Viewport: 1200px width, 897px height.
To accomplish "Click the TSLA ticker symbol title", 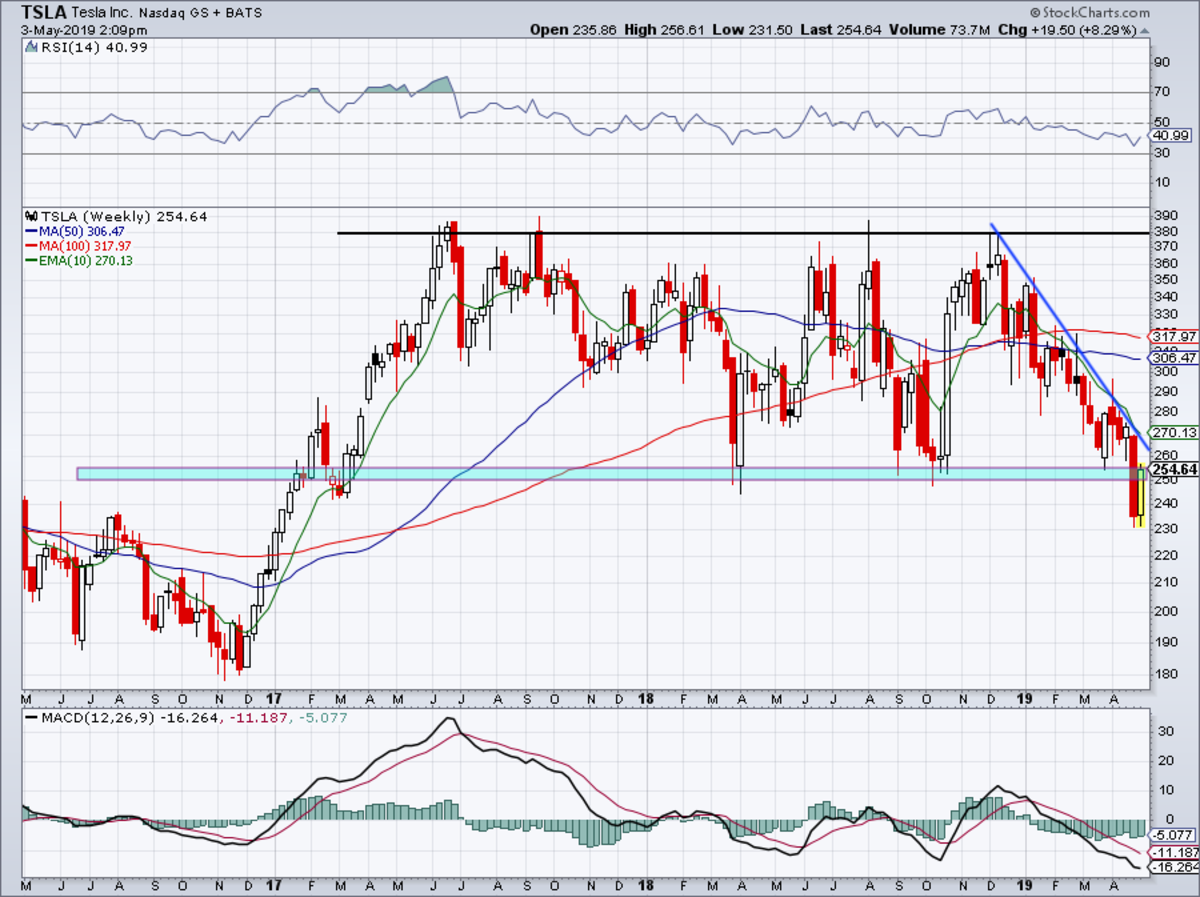I will (46, 12).
